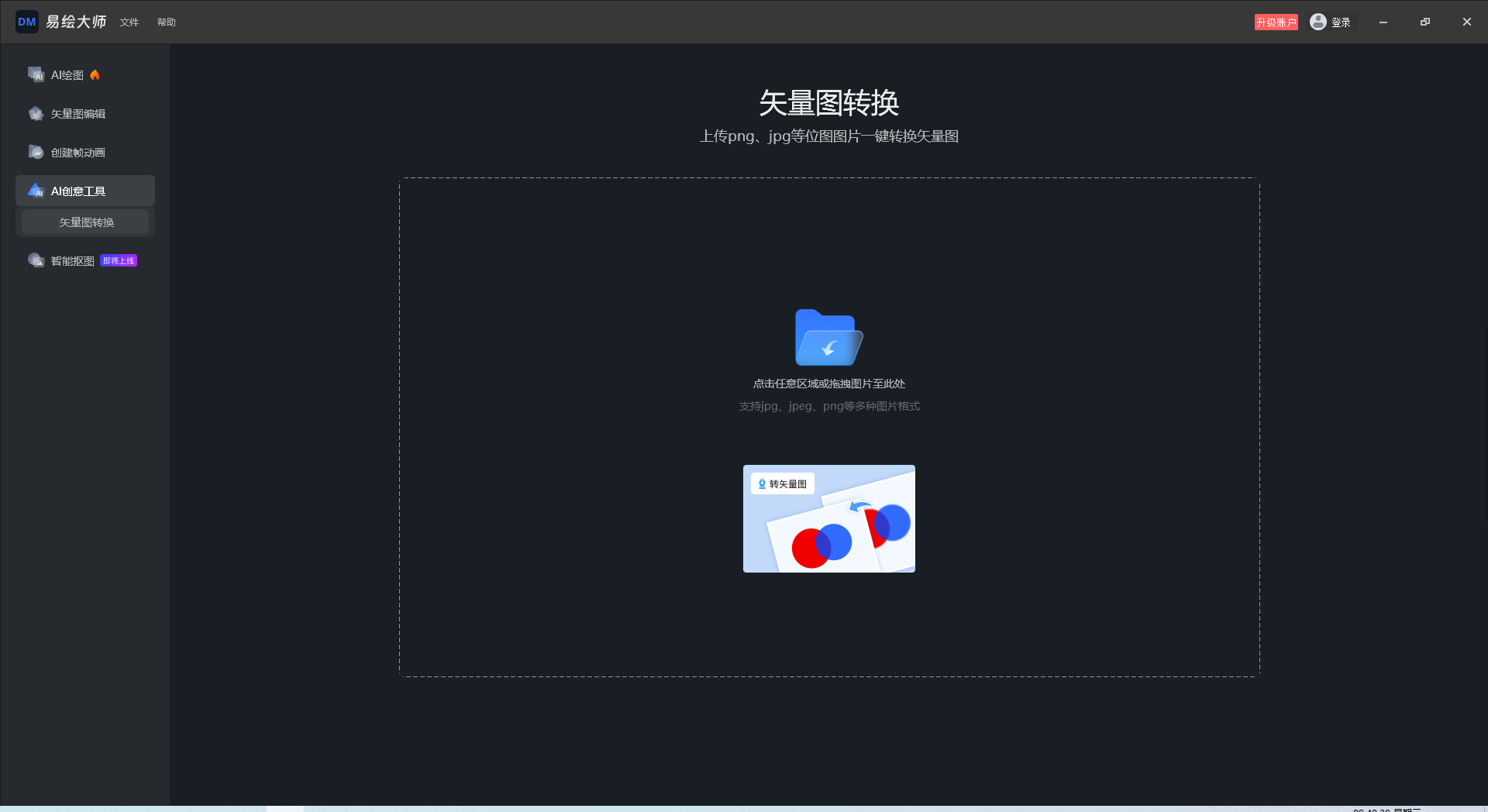The image size is (1488, 812).
Task: Click the 创建帧动画 sidebar icon
Action: (x=36, y=152)
